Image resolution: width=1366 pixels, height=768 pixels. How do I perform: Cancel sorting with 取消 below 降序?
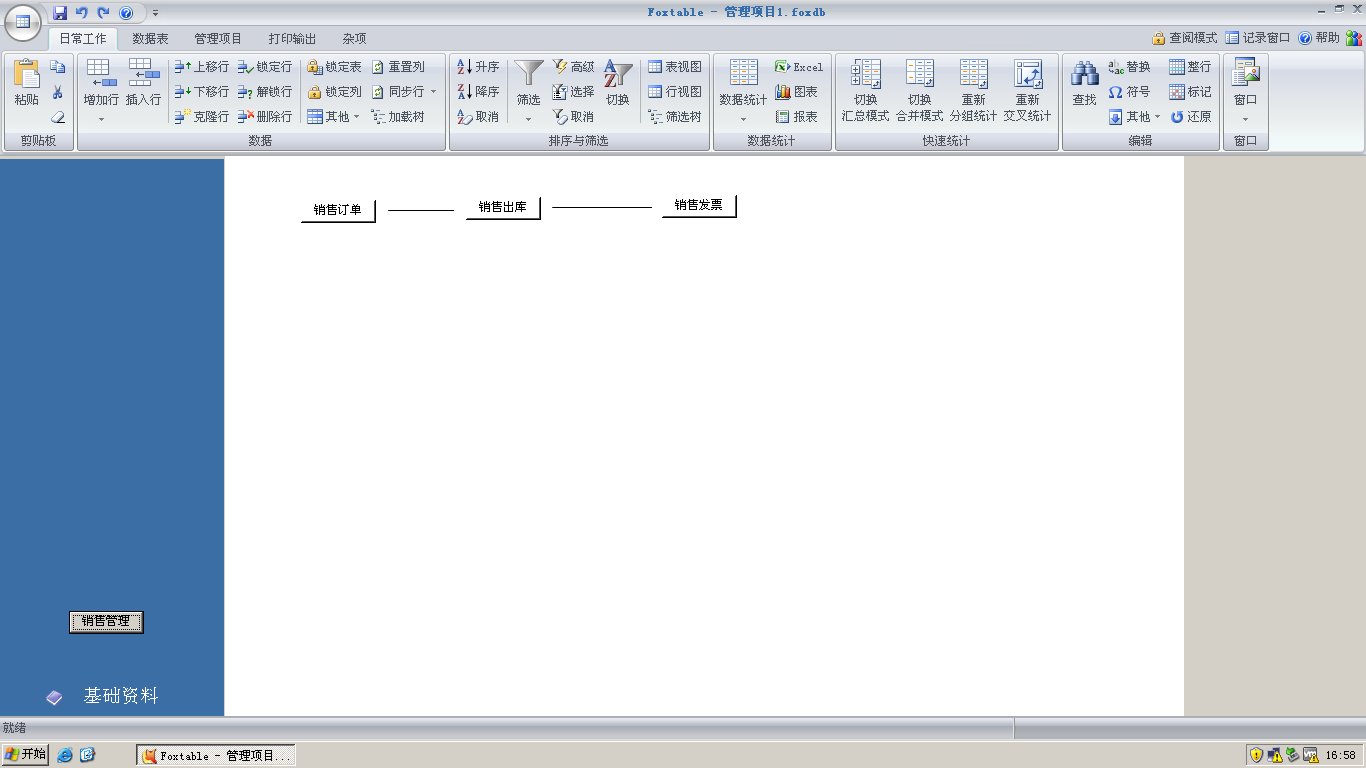pos(478,117)
